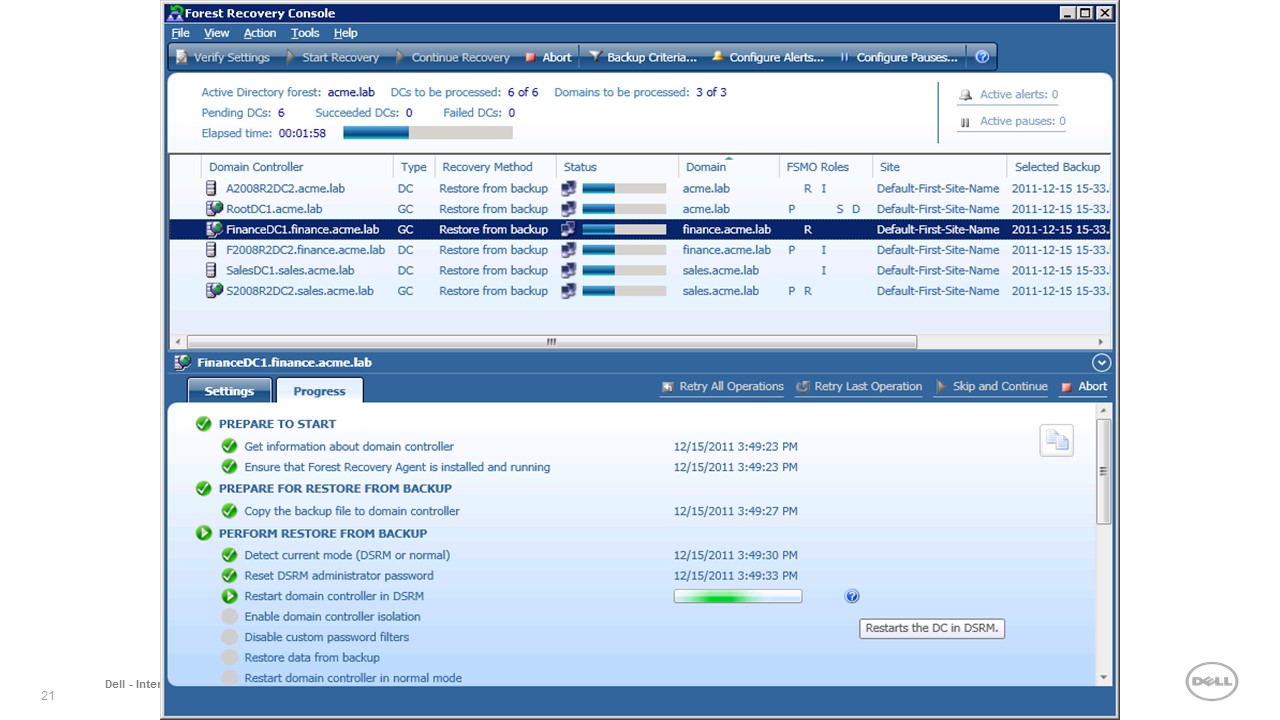Click status icon in RootDC1.acme.lab row
This screenshot has height=720, width=1280.
tap(569, 209)
